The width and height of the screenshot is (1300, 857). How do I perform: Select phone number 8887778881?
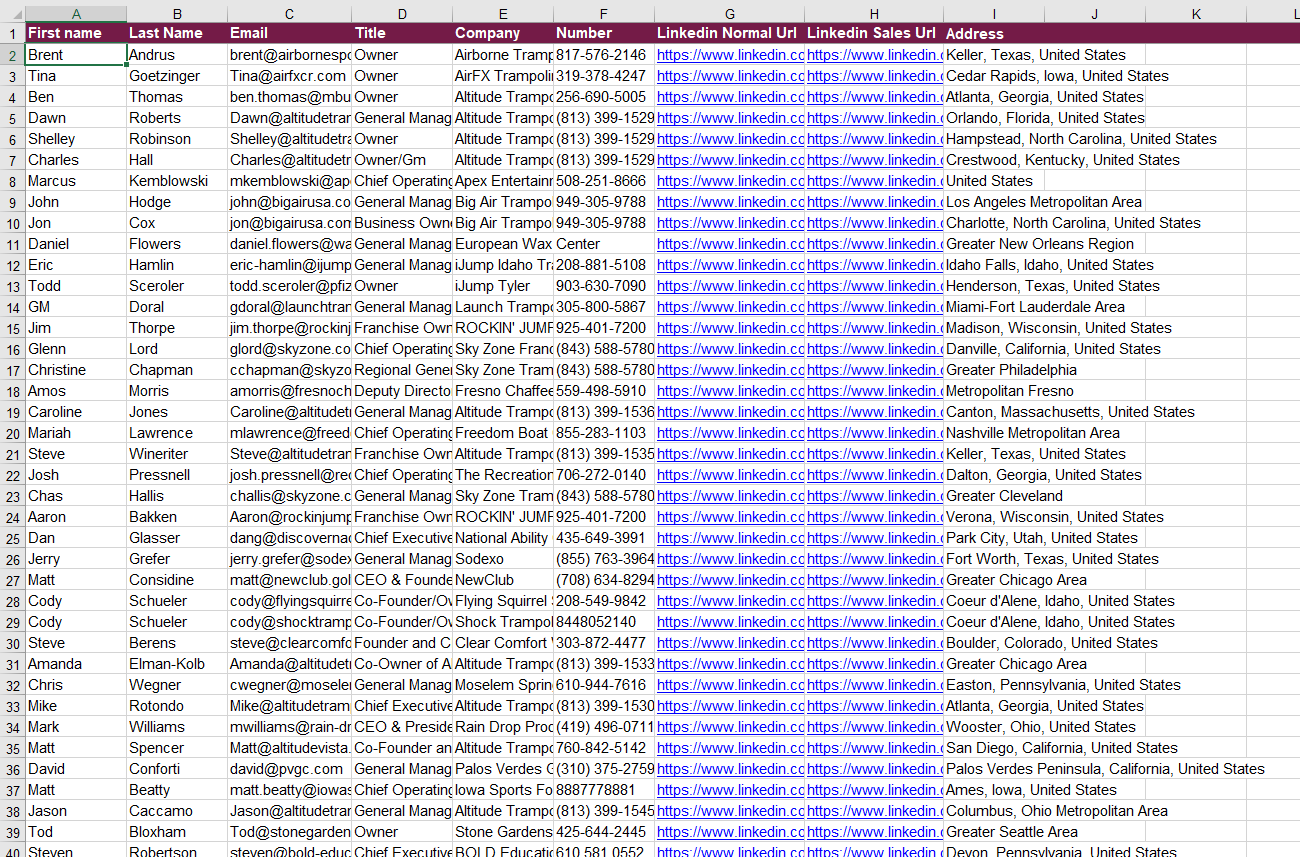click(x=604, y=790)
